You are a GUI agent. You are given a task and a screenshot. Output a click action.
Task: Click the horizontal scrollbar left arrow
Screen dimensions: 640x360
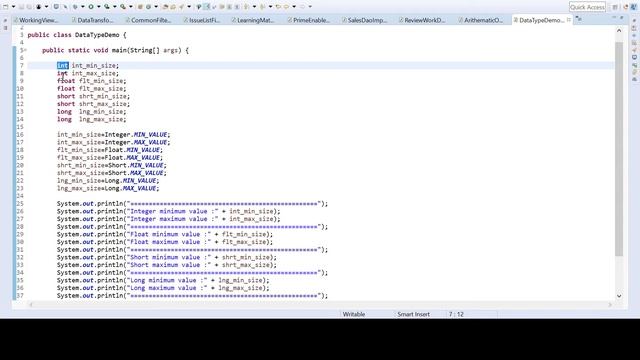(x=31, y=304)
